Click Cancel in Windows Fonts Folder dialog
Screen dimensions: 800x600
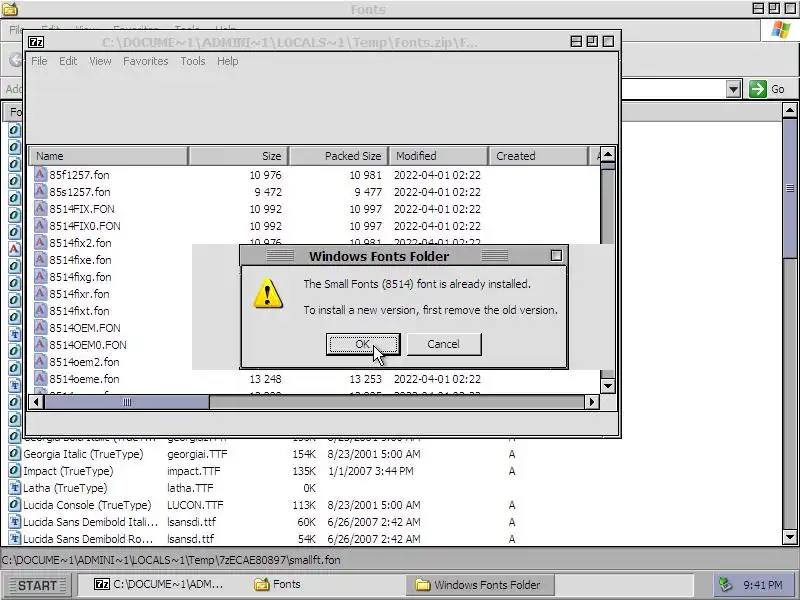pyautogui.click(x=443, y=344)
